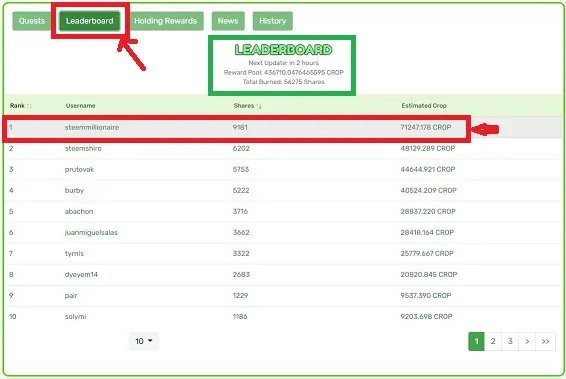Screen dimensions: 566x379
Task: Click the 28837.220 CROP estimate
Action: (428, 211)
